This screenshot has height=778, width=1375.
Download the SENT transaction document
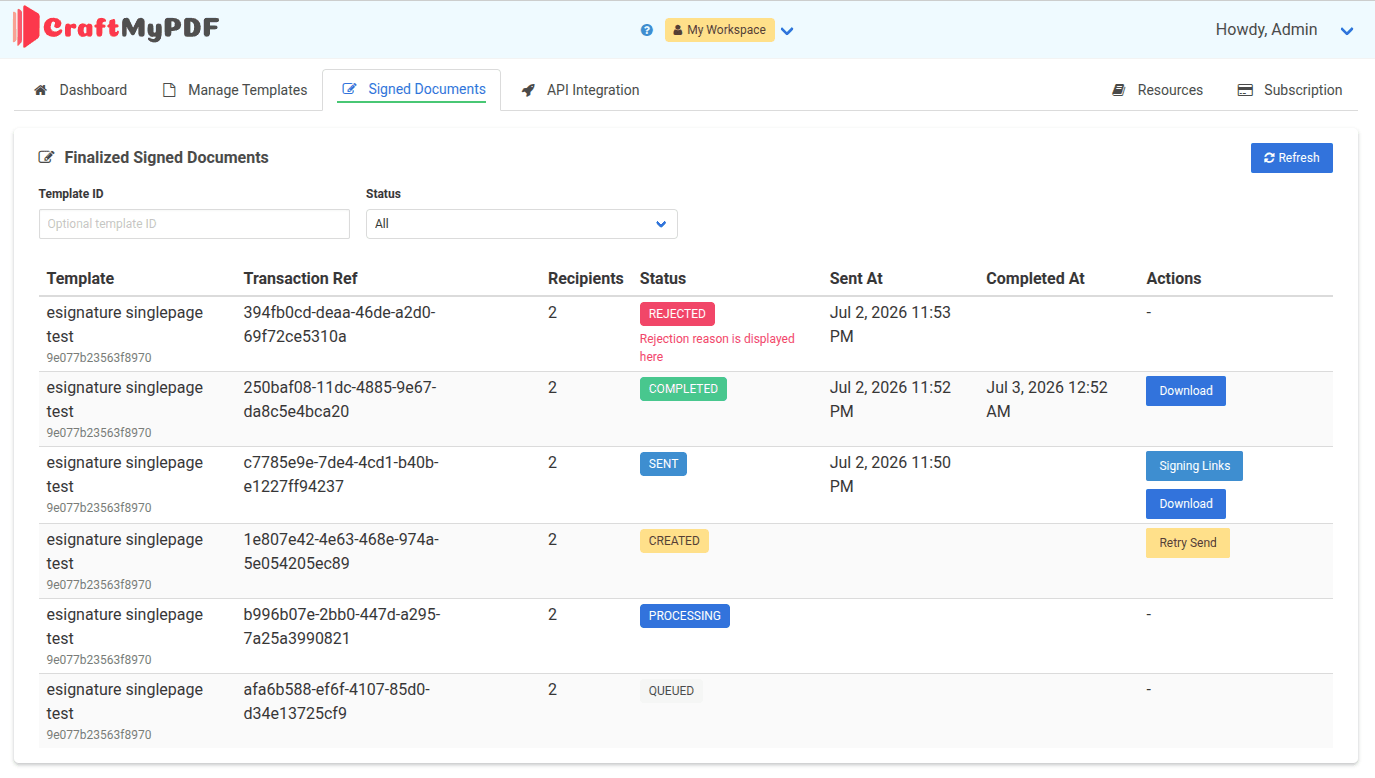click(1186, 504)
